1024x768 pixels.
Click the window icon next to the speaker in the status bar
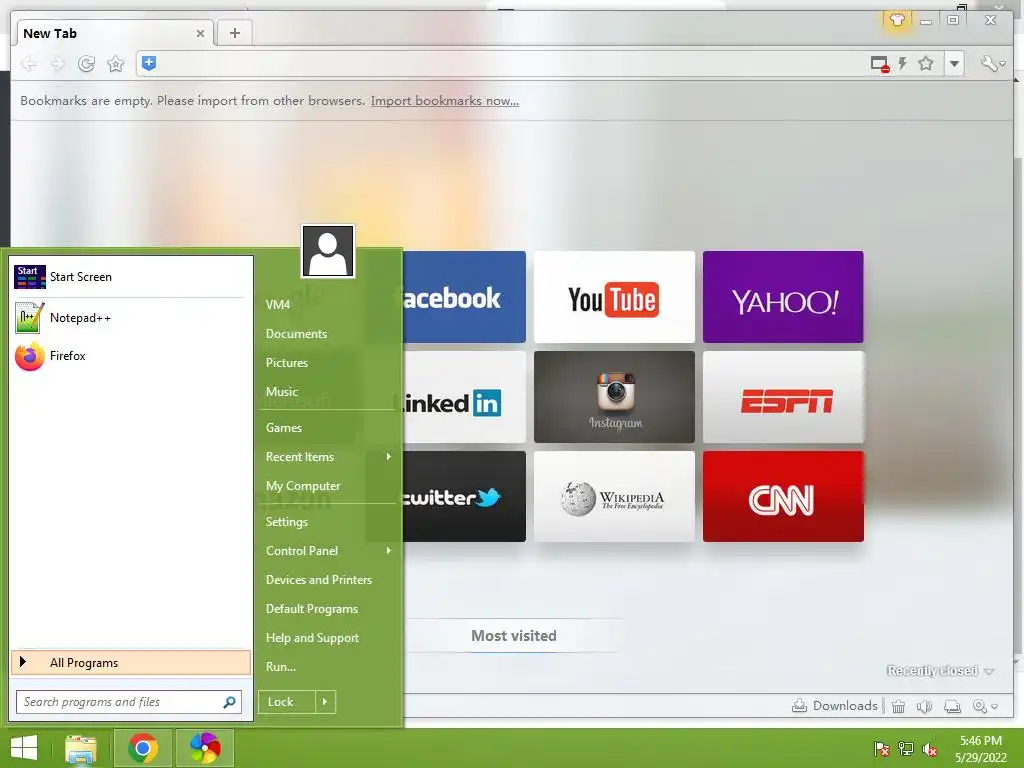coord(952,706)
